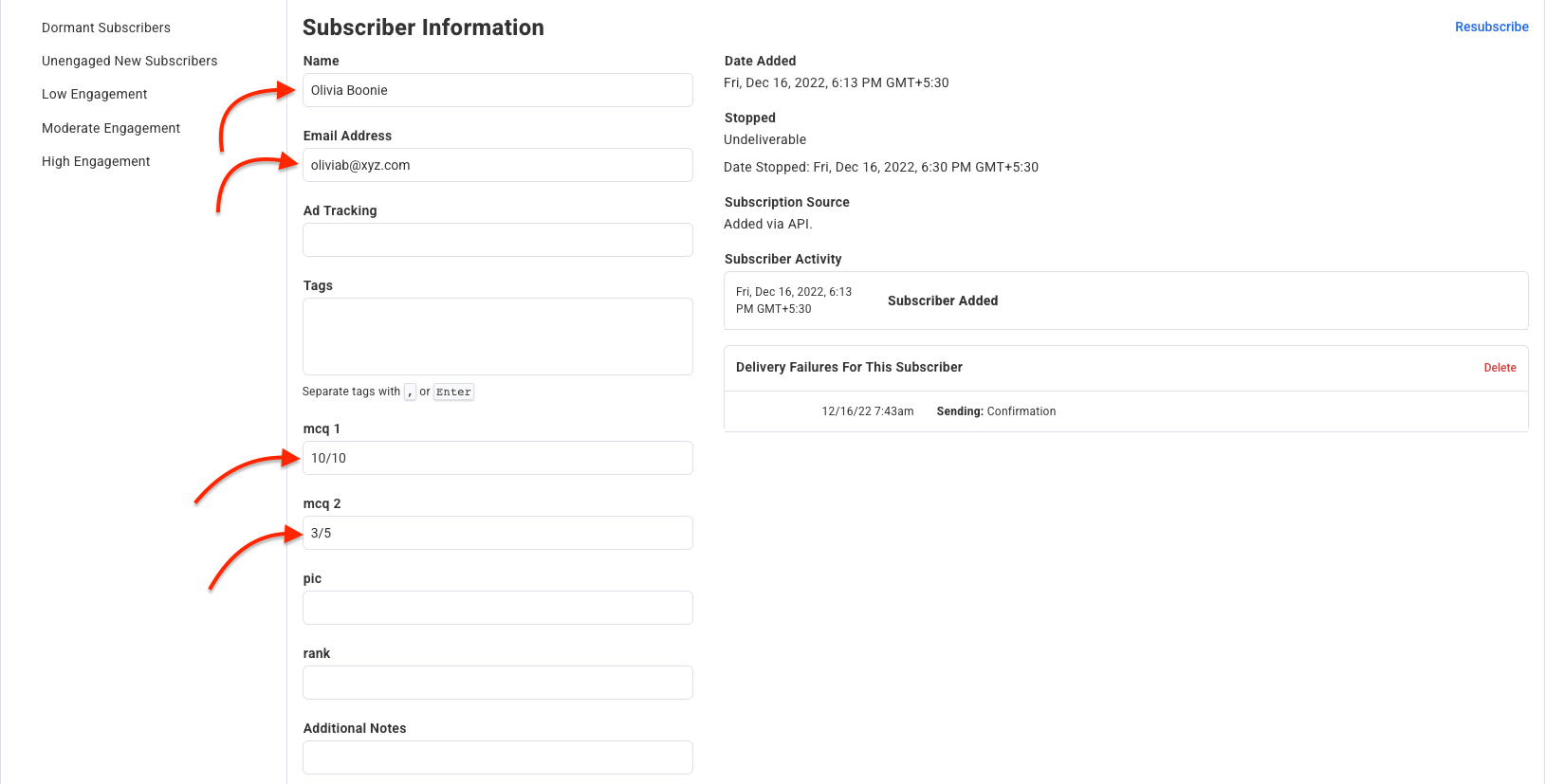The height and width of the screenshot is (784, 1546).
Task: Select the pic custom field input
Action: coord(497,608)
